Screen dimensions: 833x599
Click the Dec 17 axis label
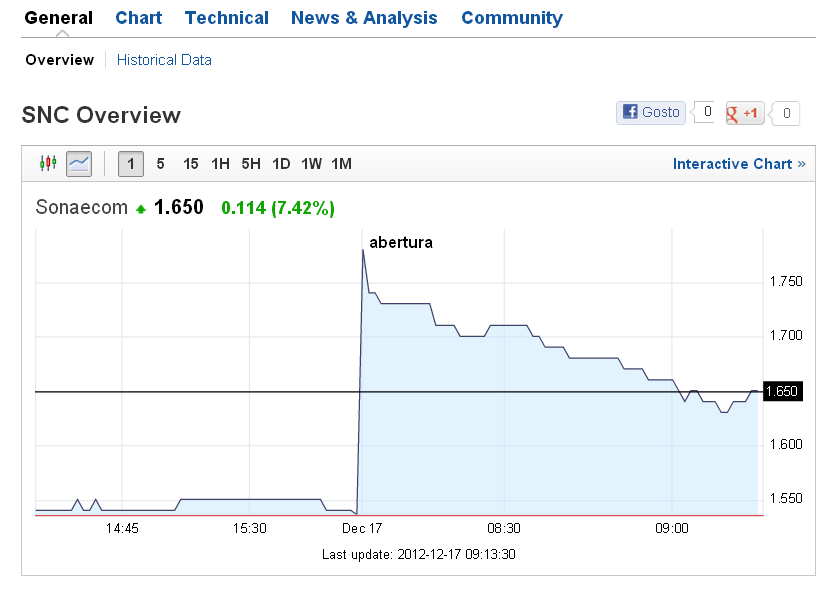(362, 528)
